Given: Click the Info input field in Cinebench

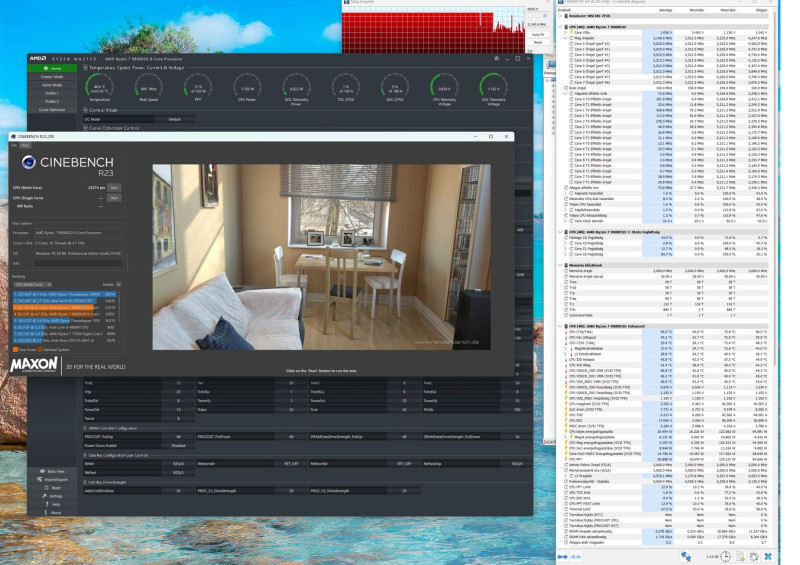Looking at the screenshot, I should point(78,263).
